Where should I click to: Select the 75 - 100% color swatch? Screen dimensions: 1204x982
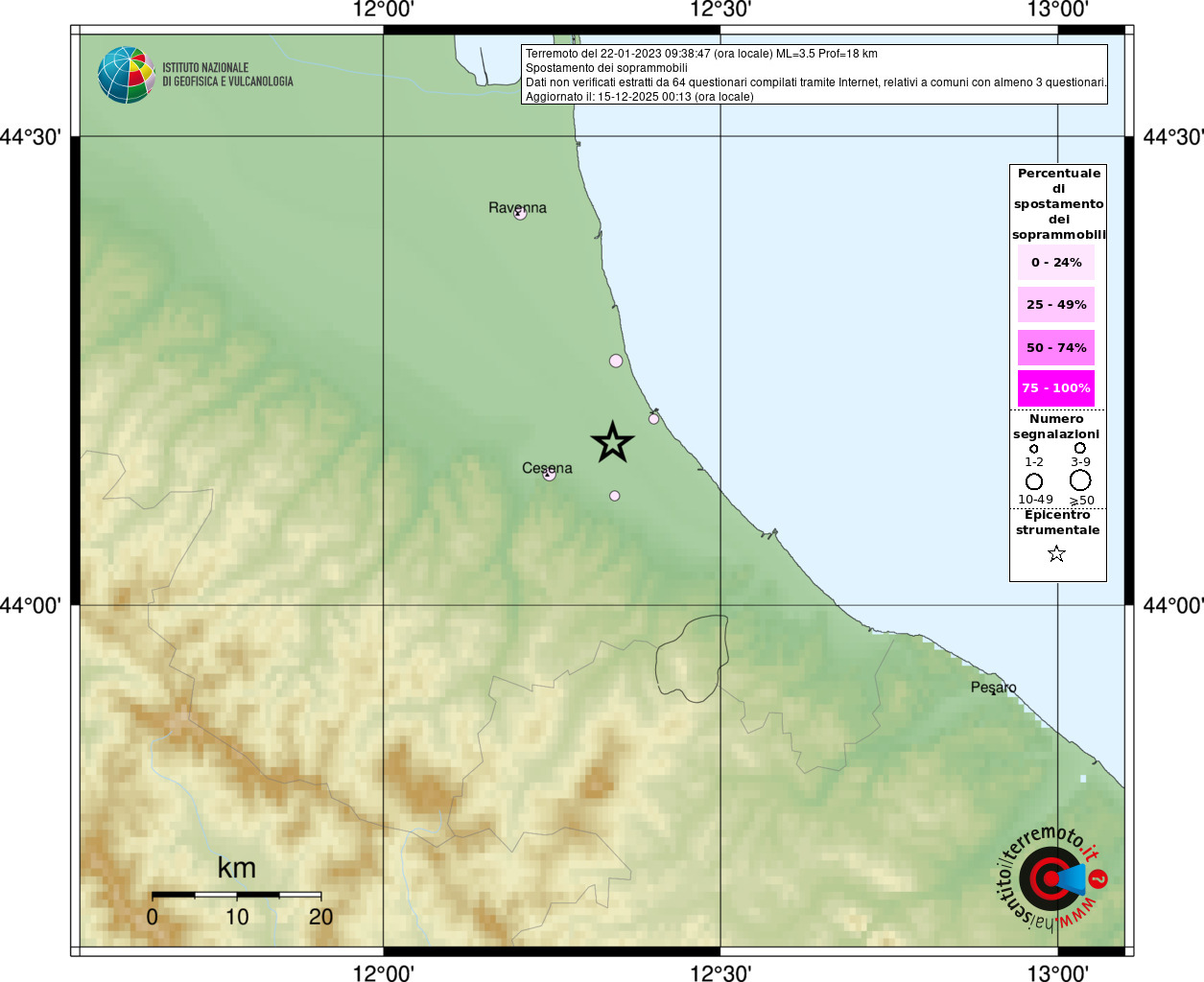tap(1056, 387)
